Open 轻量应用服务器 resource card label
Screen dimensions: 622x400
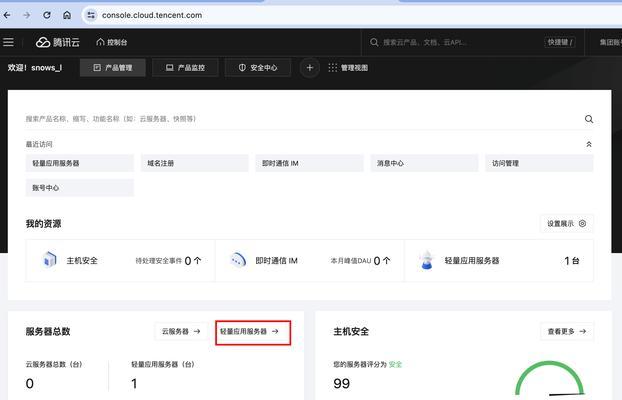click(x=472, y=261)
